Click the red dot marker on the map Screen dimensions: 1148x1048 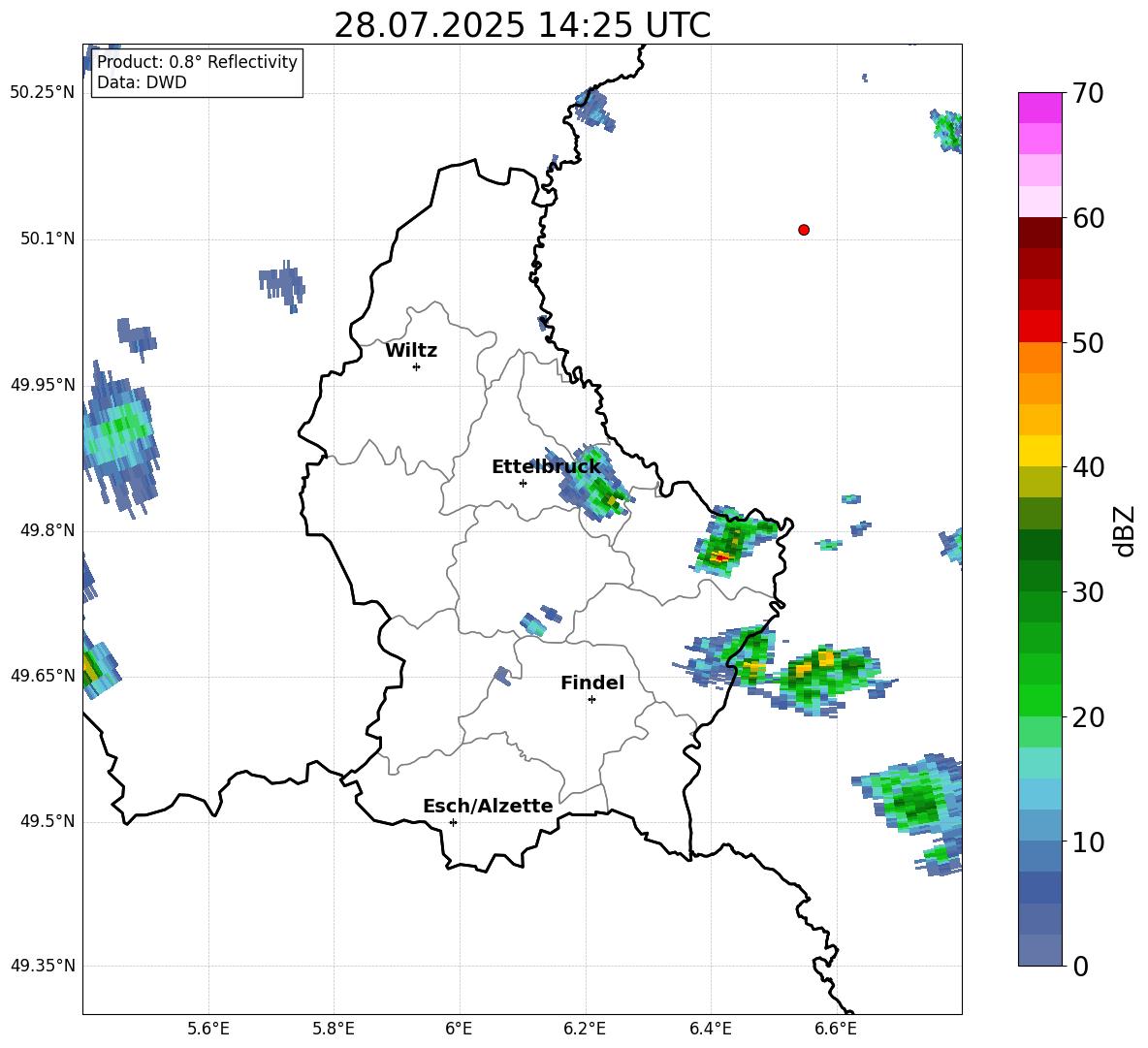[804, 230]
